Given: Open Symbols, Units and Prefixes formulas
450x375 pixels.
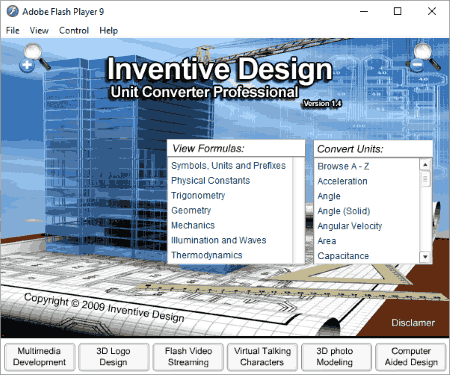Looking at the screenshot, I should pos(228,166).
